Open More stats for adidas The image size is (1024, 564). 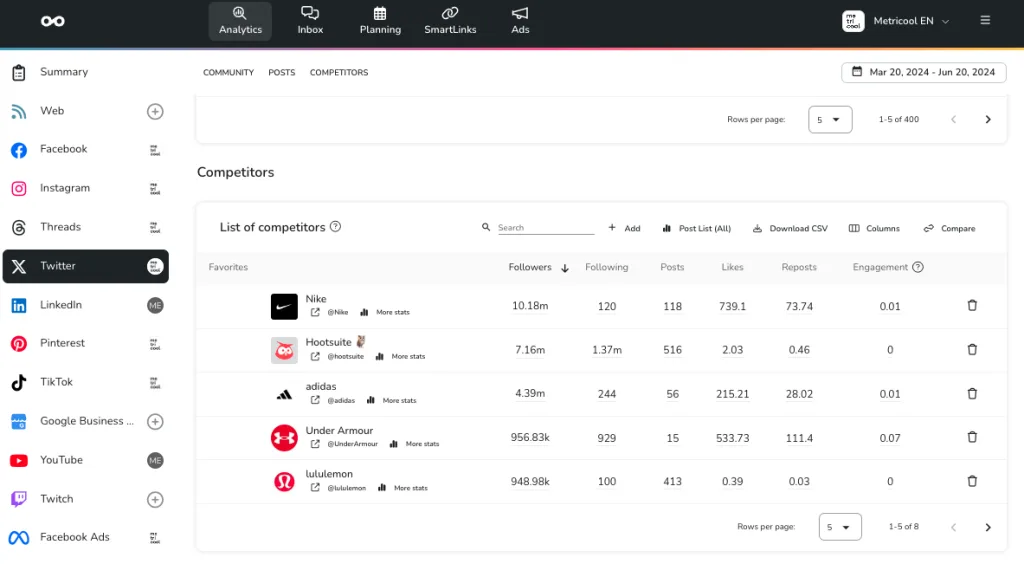click(392, 400)
